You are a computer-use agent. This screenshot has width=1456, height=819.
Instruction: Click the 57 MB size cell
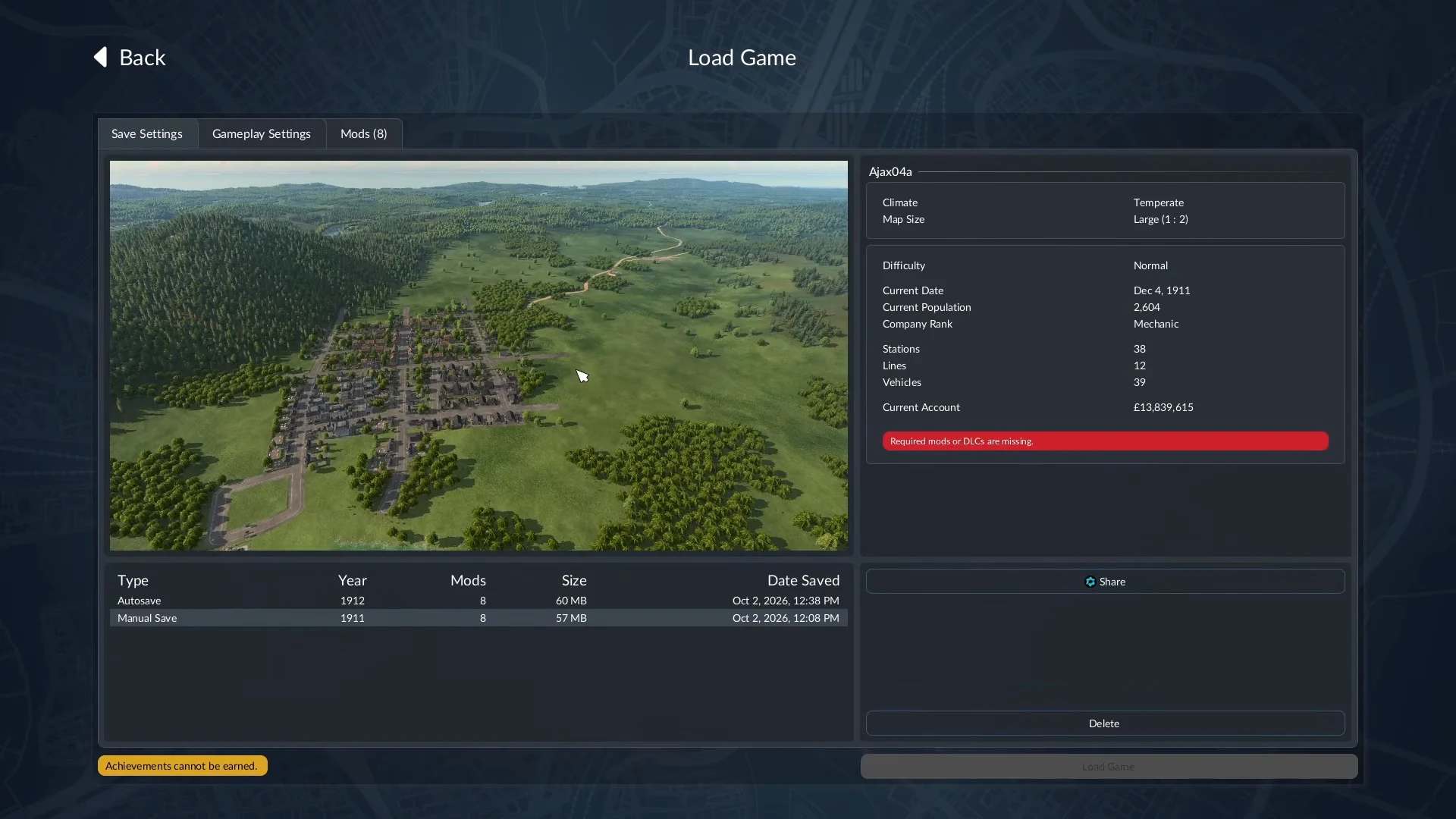(x=571, y=618)
